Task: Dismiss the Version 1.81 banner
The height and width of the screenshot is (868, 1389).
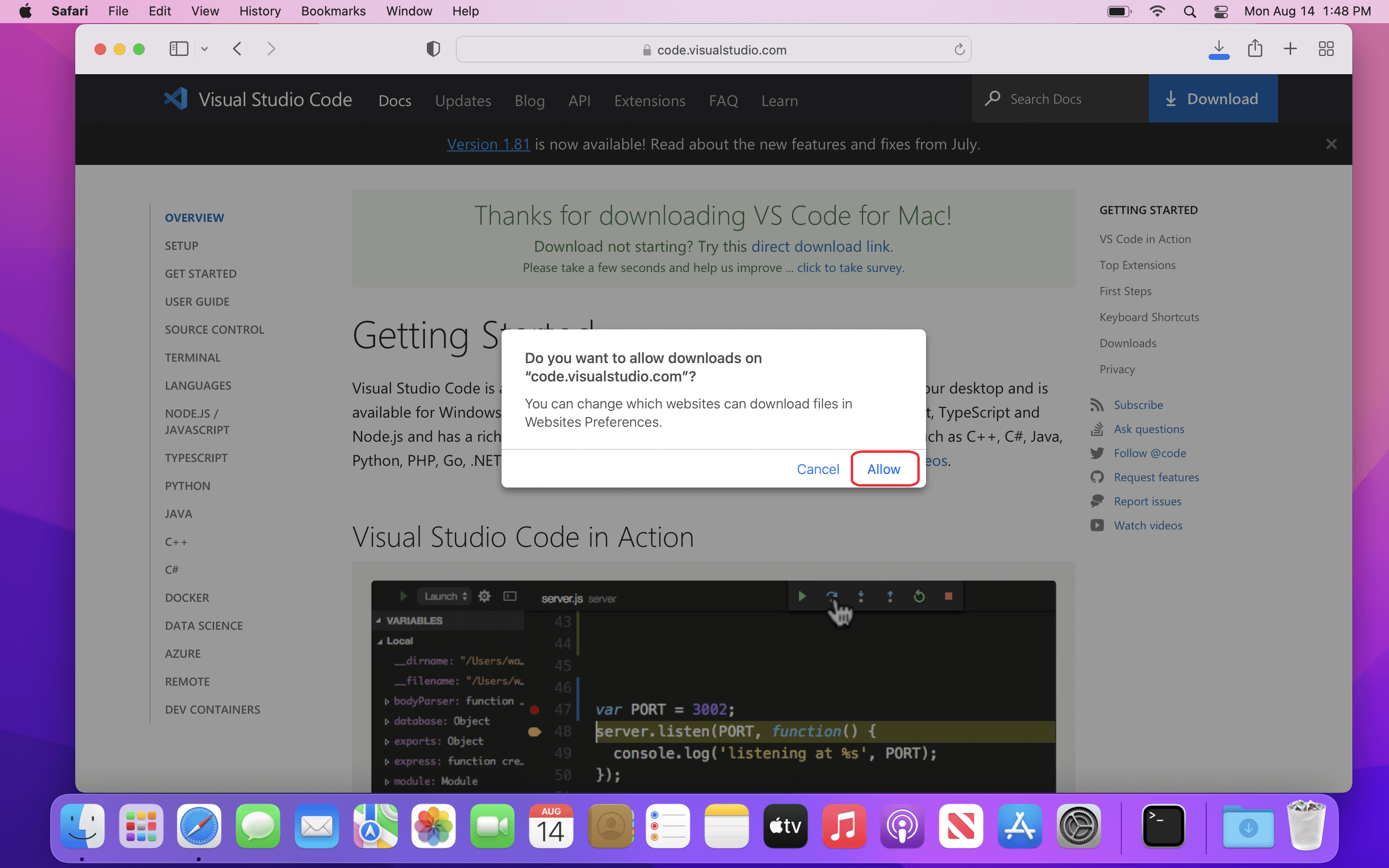Action: [1331, 144]
